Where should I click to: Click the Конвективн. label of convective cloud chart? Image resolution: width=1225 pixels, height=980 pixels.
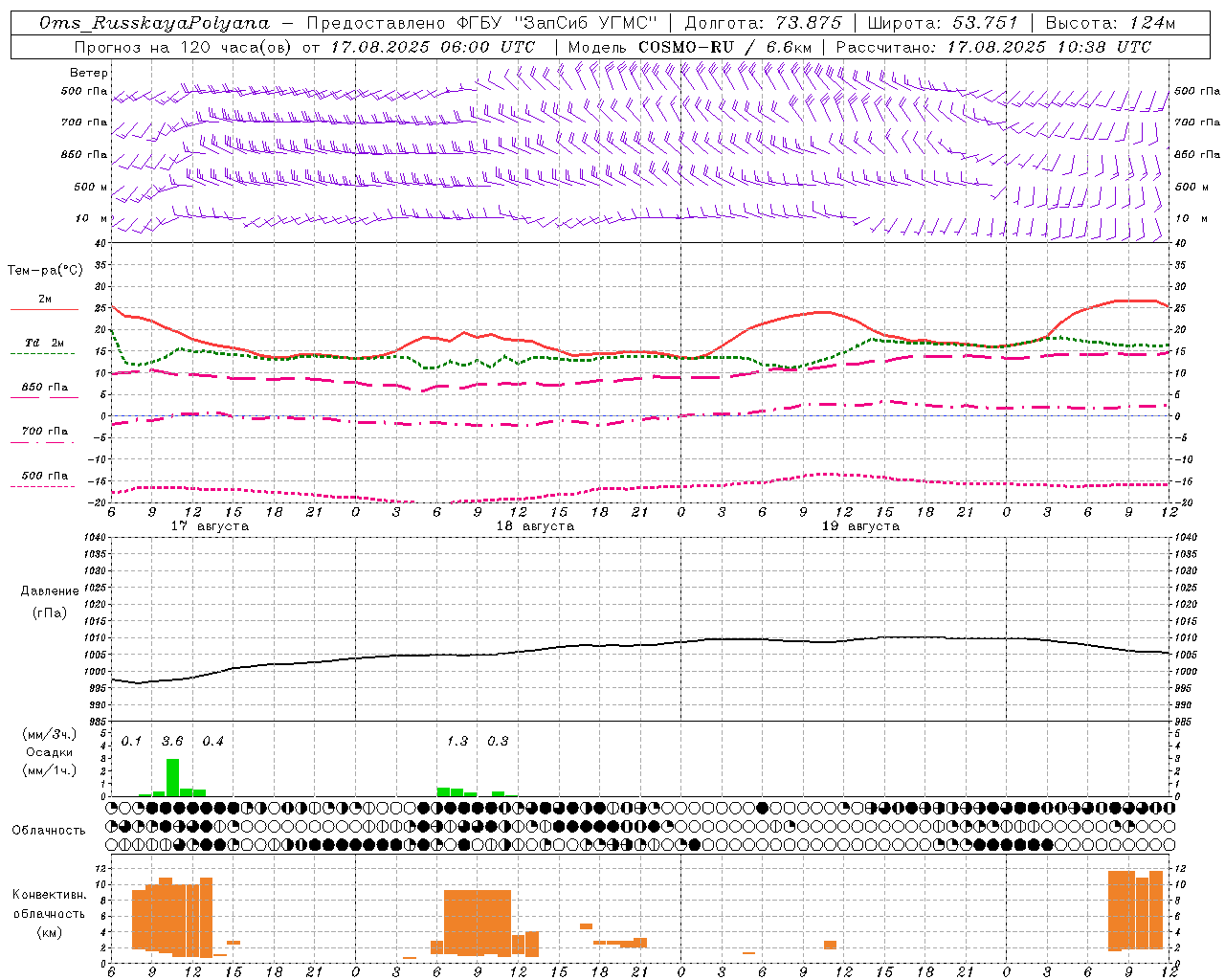click(x=49, y=895)
